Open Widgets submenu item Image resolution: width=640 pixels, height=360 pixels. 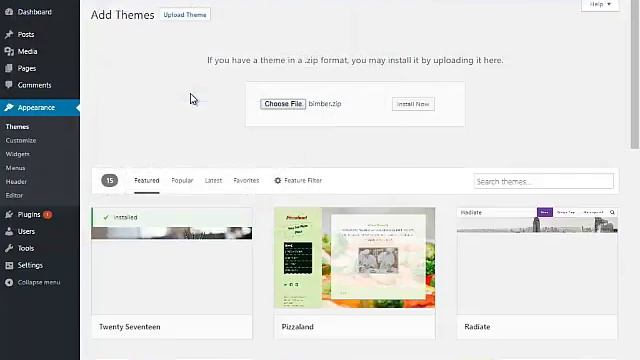18,154
